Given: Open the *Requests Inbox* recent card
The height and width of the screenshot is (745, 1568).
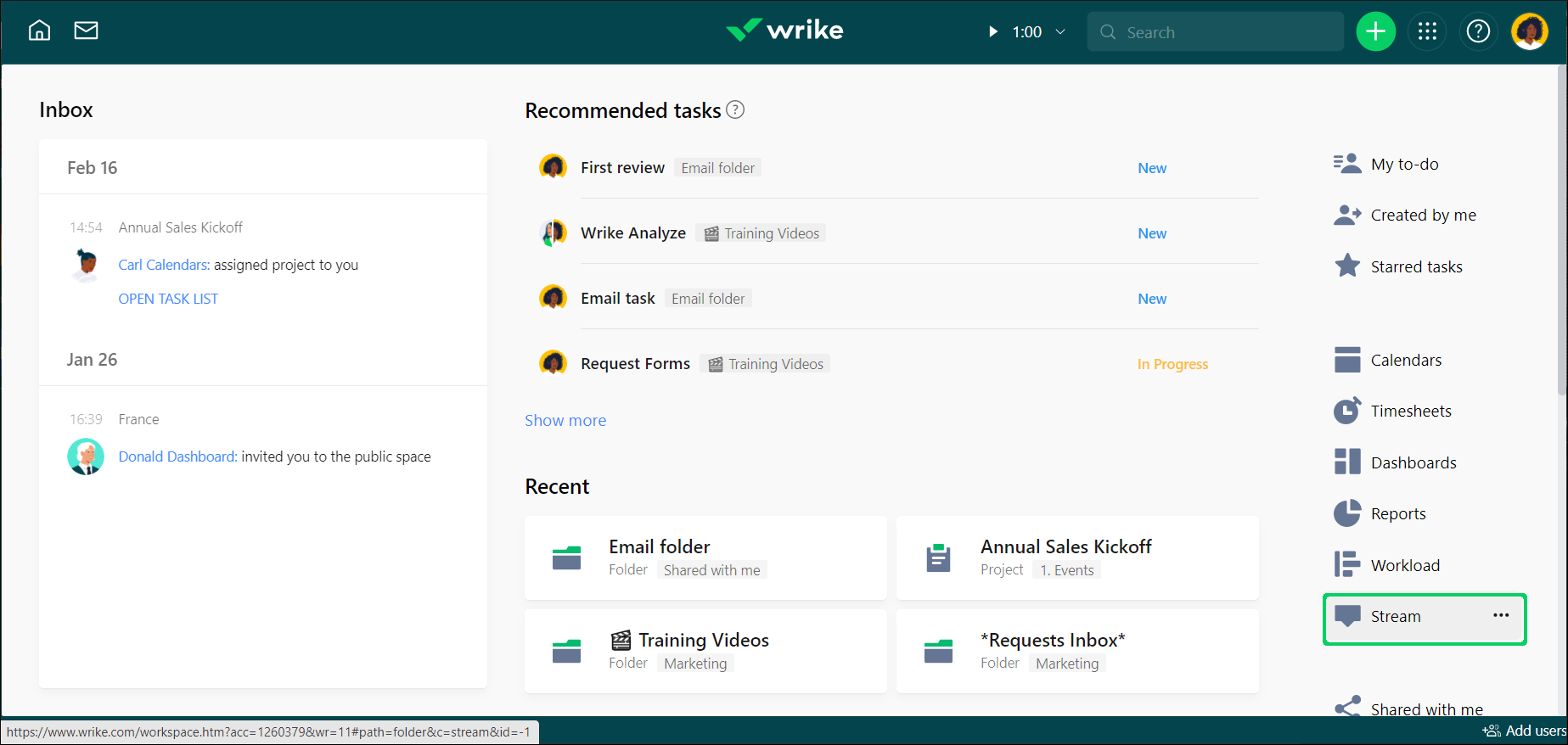Looking at the screenshot, I should pyautogui.click(x=1077, y=651).
